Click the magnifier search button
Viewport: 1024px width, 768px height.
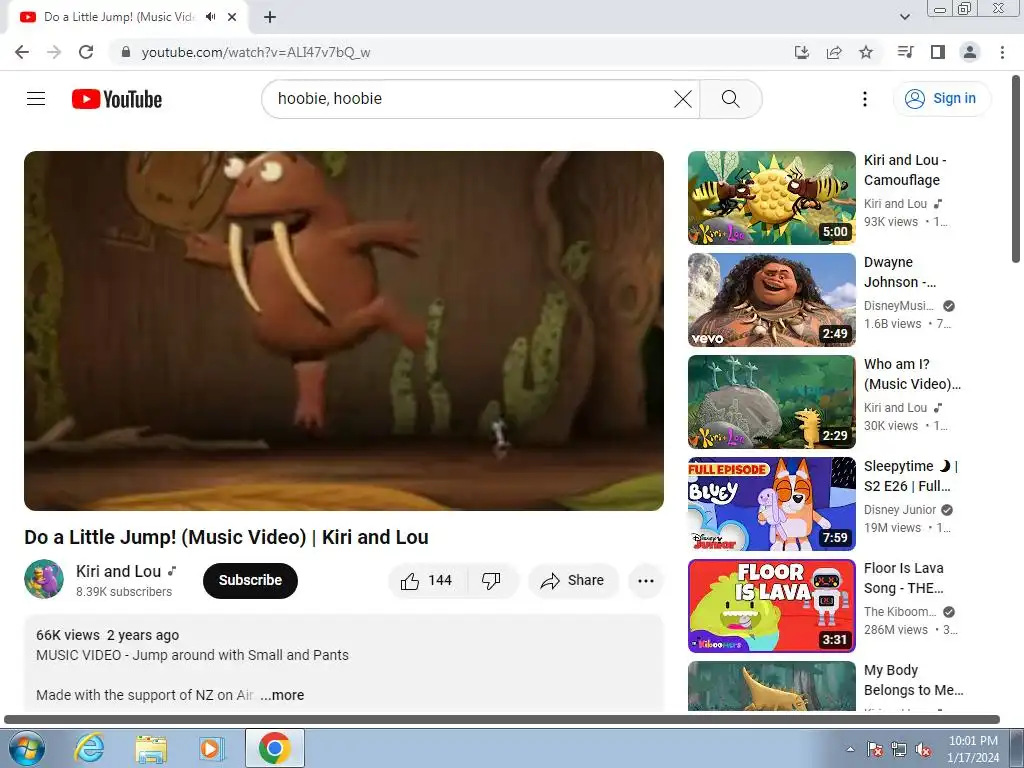731,99
